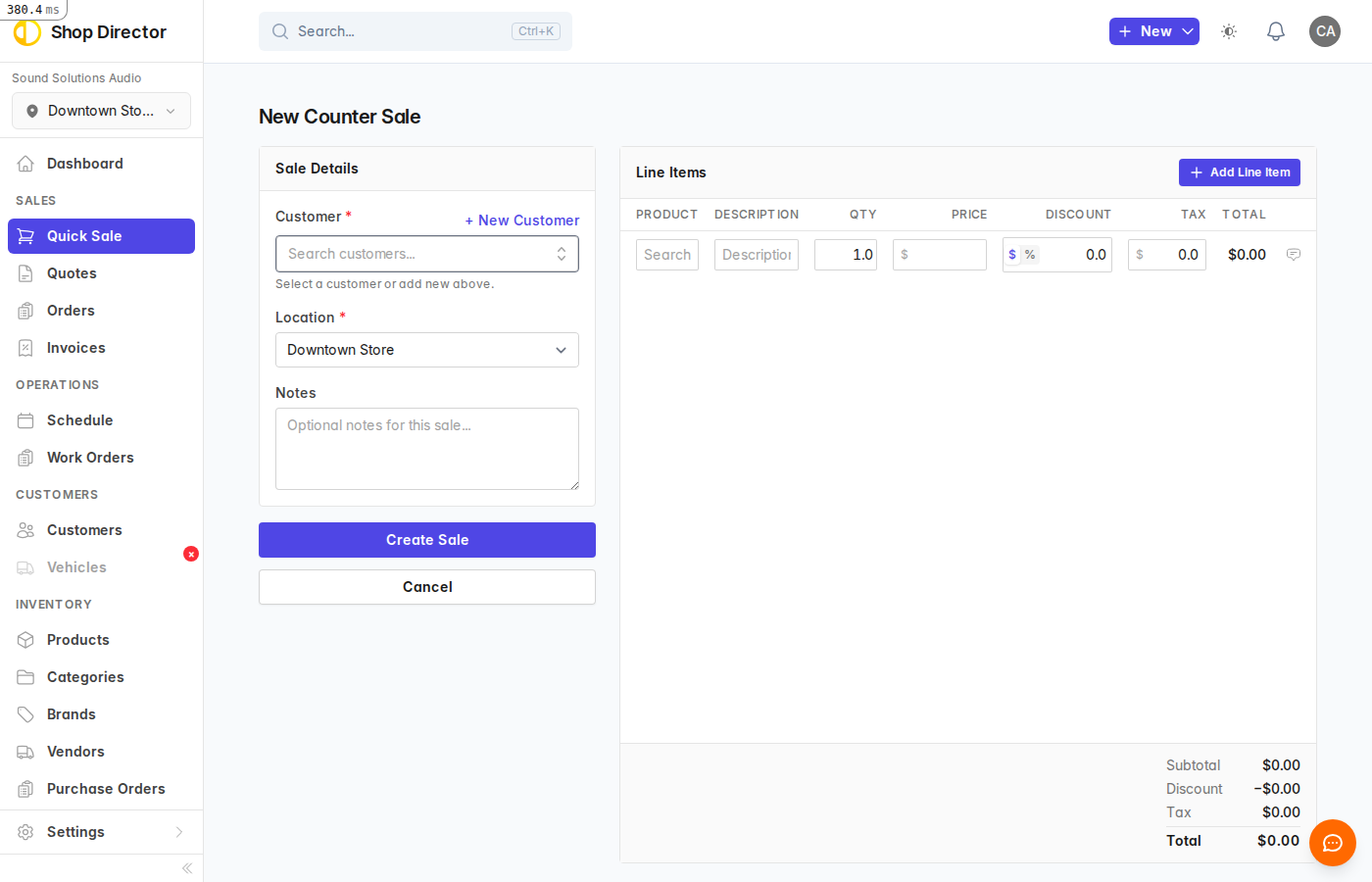Open the CA account avatar menu
1372x882 pixels.
pos(1325,31)
